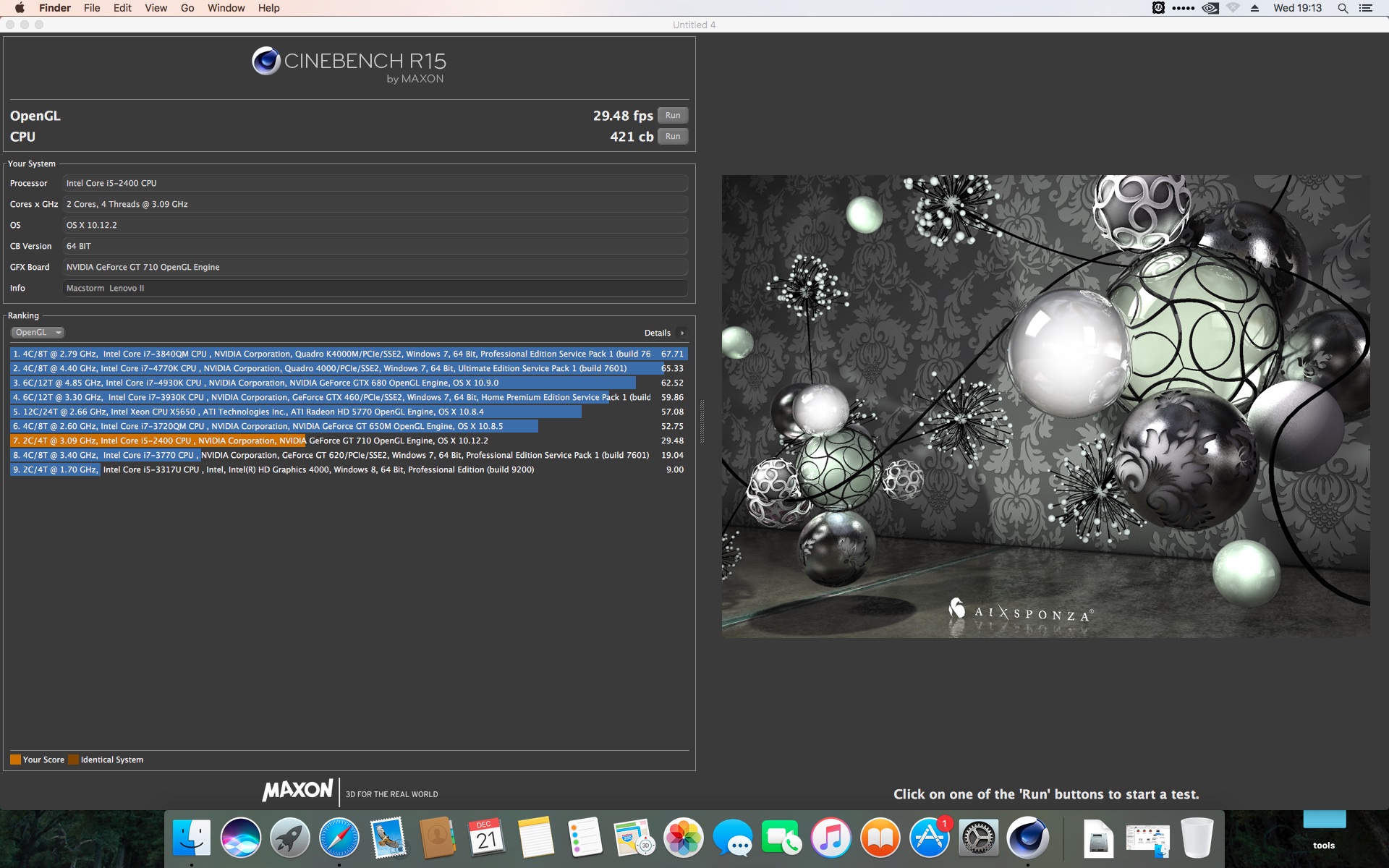Open the App Store with update badge
This screenshot has width=1389, height=868.
tap(929, 838)
